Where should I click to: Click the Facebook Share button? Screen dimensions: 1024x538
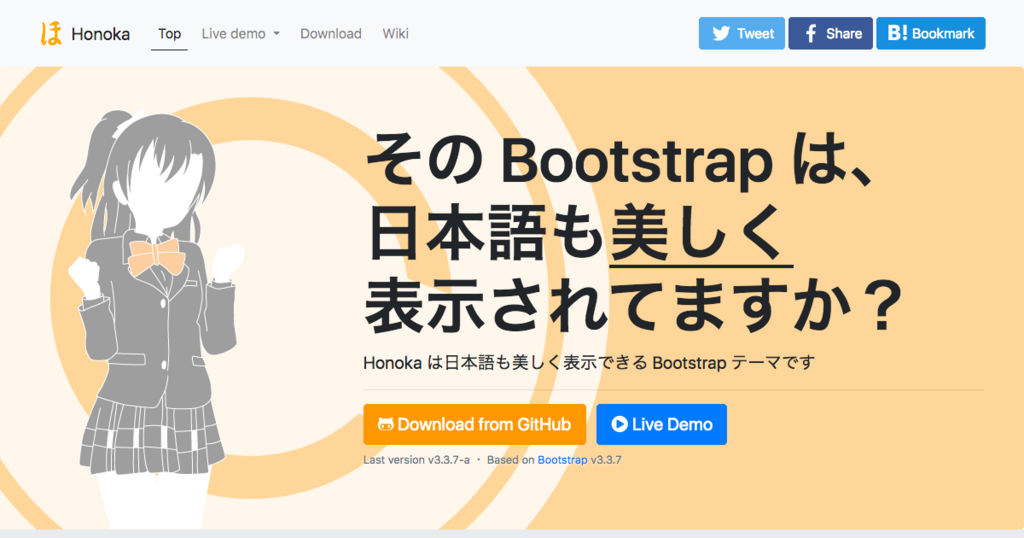830,33
